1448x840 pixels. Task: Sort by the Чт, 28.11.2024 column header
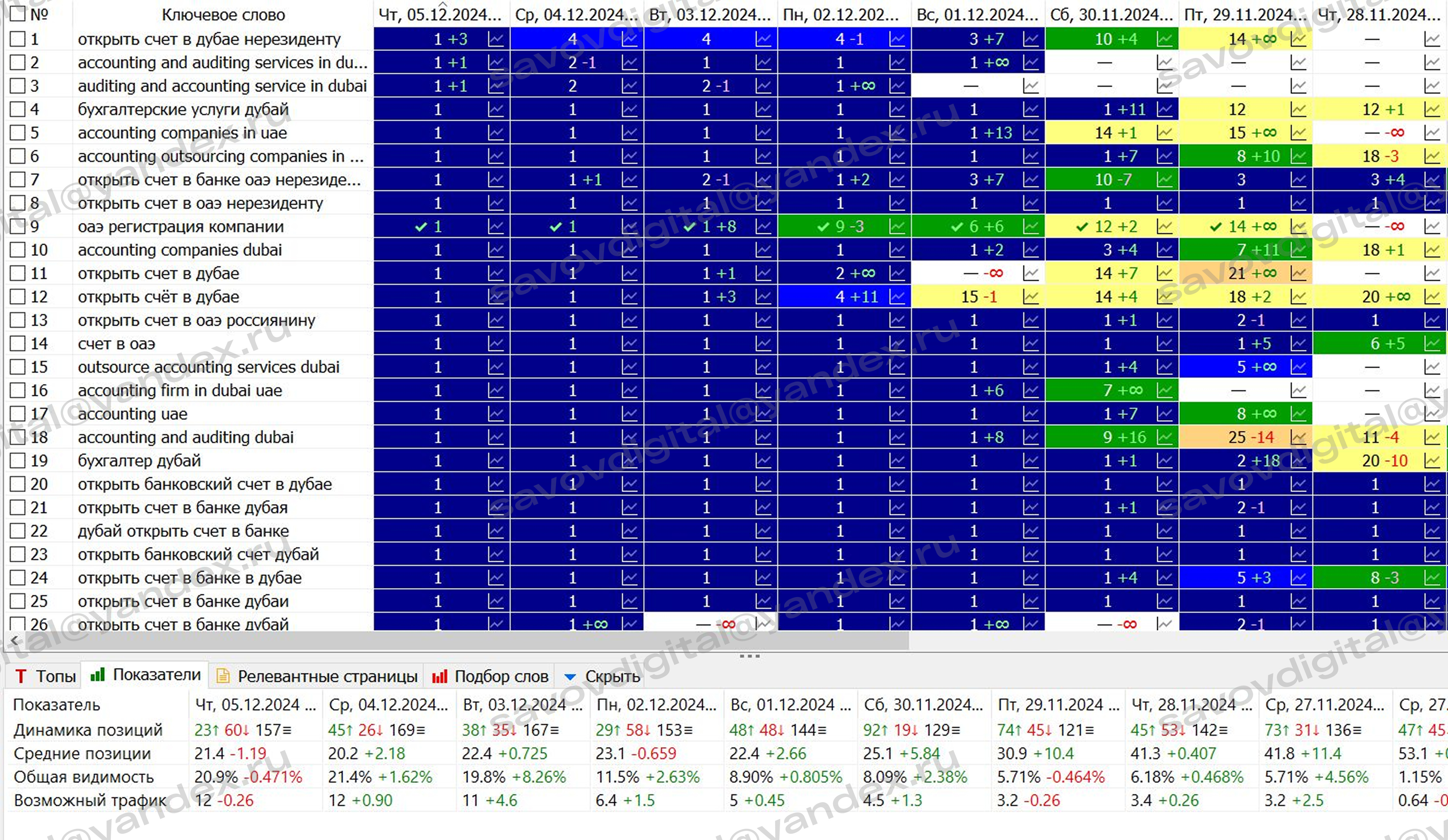[x=1379, y=14]
